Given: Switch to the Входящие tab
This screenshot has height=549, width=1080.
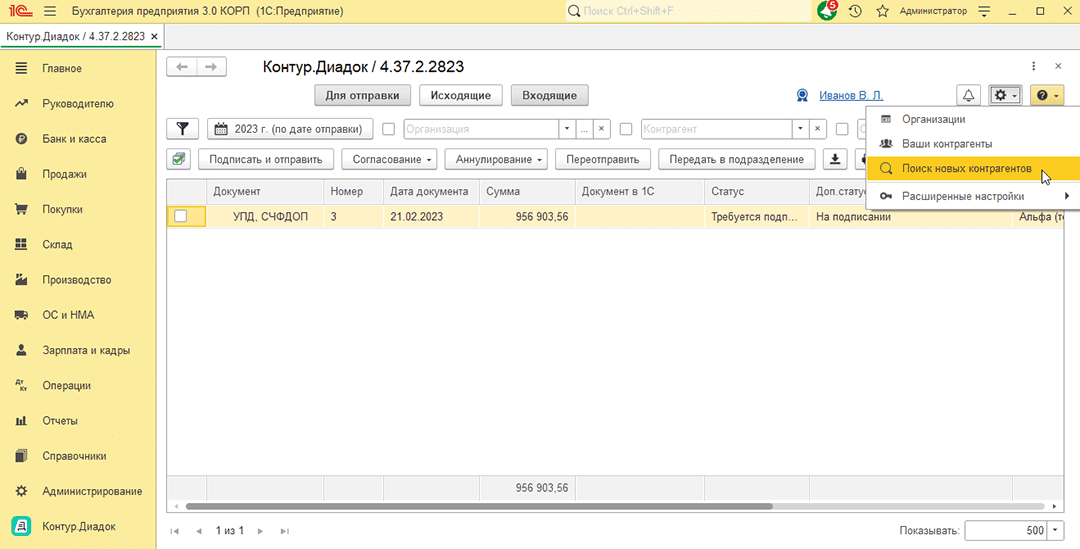Looking at the screenshot, I should point(550,96).
